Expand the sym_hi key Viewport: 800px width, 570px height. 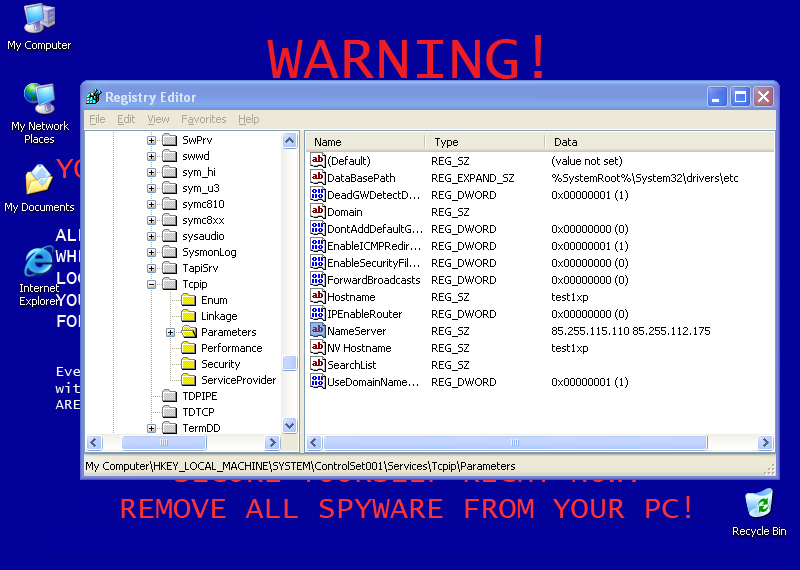coord(151,172)
